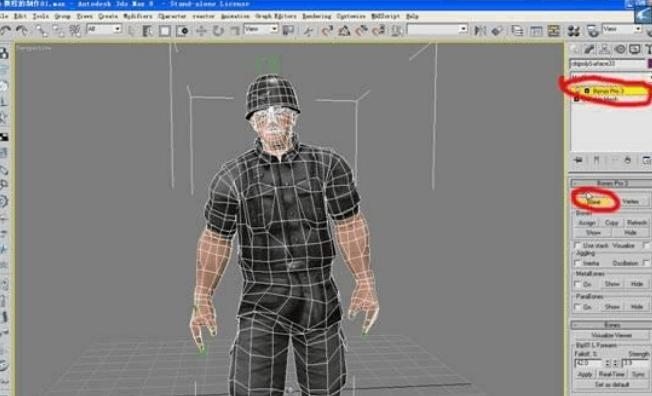Enable the ParaBones On checkbox

tap(578, 307)
